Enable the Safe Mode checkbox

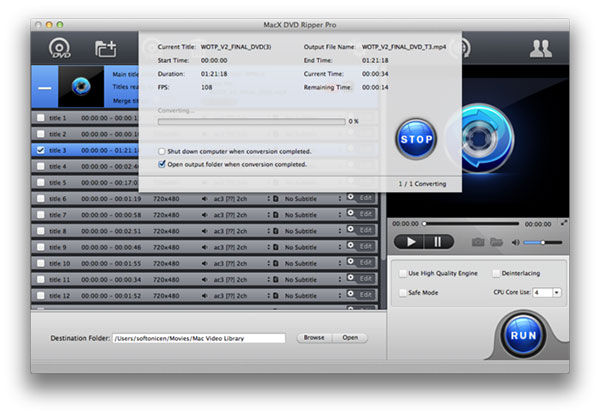pos(403,292)
